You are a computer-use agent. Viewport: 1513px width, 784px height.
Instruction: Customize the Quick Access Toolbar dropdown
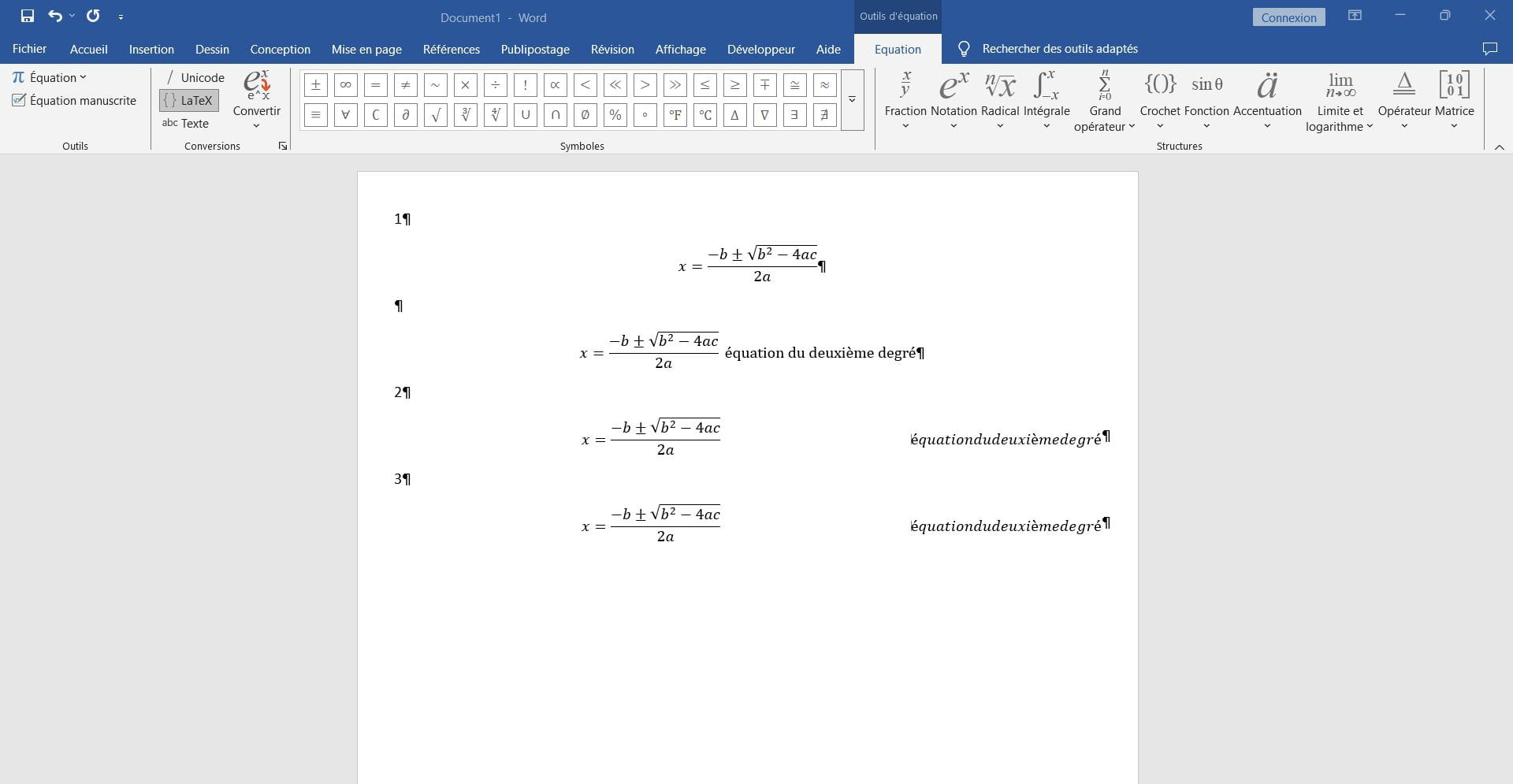point(121,17)
